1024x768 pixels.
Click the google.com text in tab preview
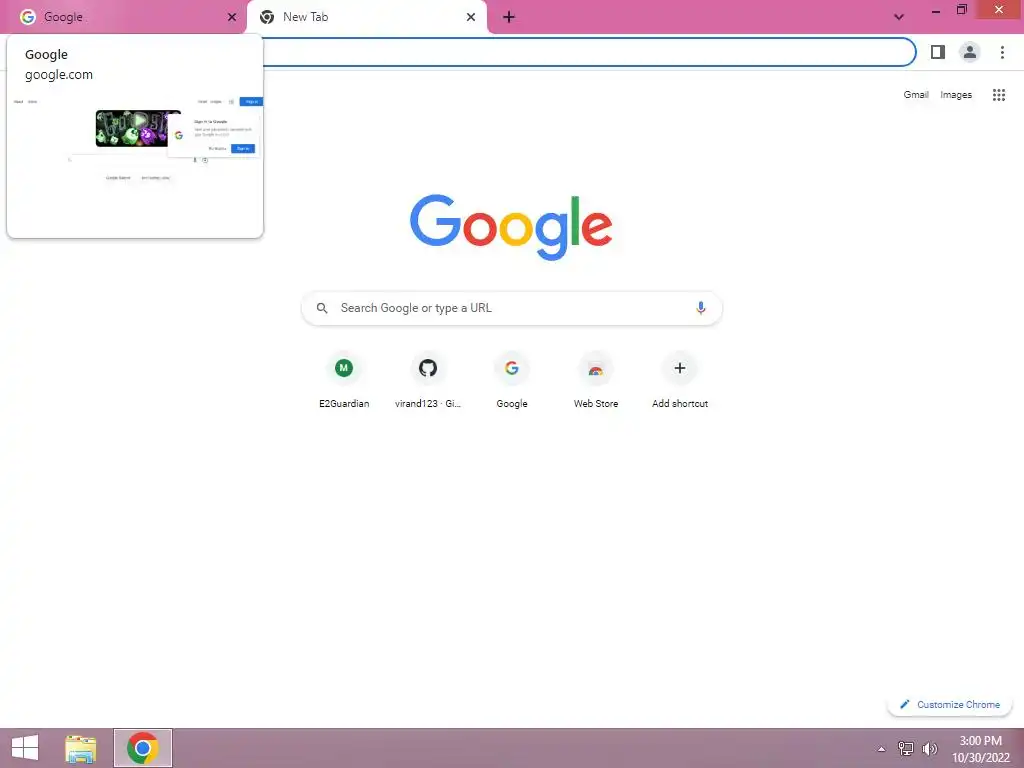click(x=59, y=74)
